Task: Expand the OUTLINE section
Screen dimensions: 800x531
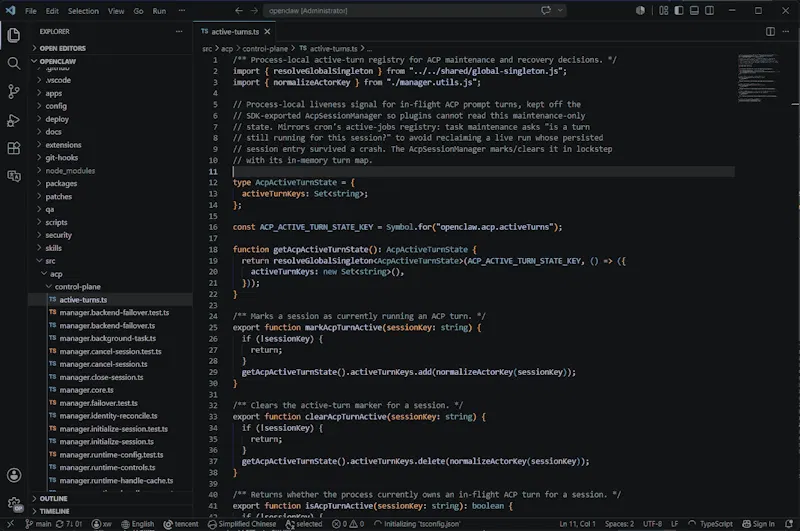Action: [110, 498]
